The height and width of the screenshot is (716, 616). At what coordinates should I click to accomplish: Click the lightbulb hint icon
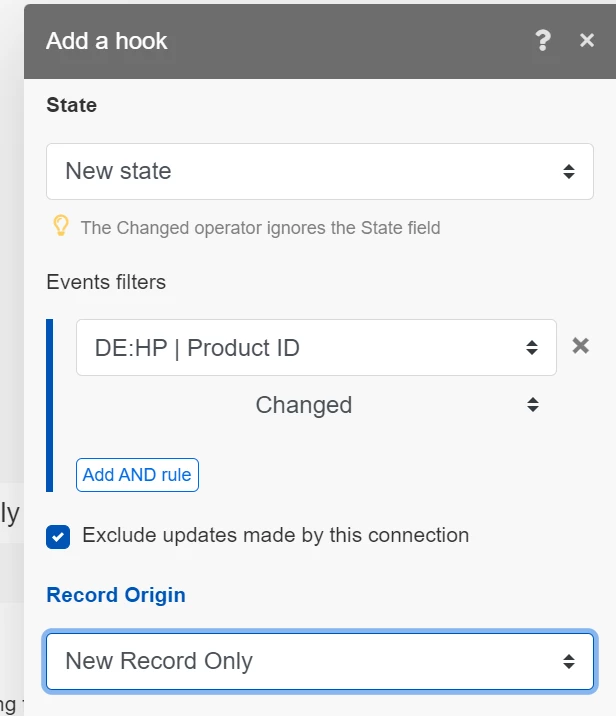coord(60,226)
